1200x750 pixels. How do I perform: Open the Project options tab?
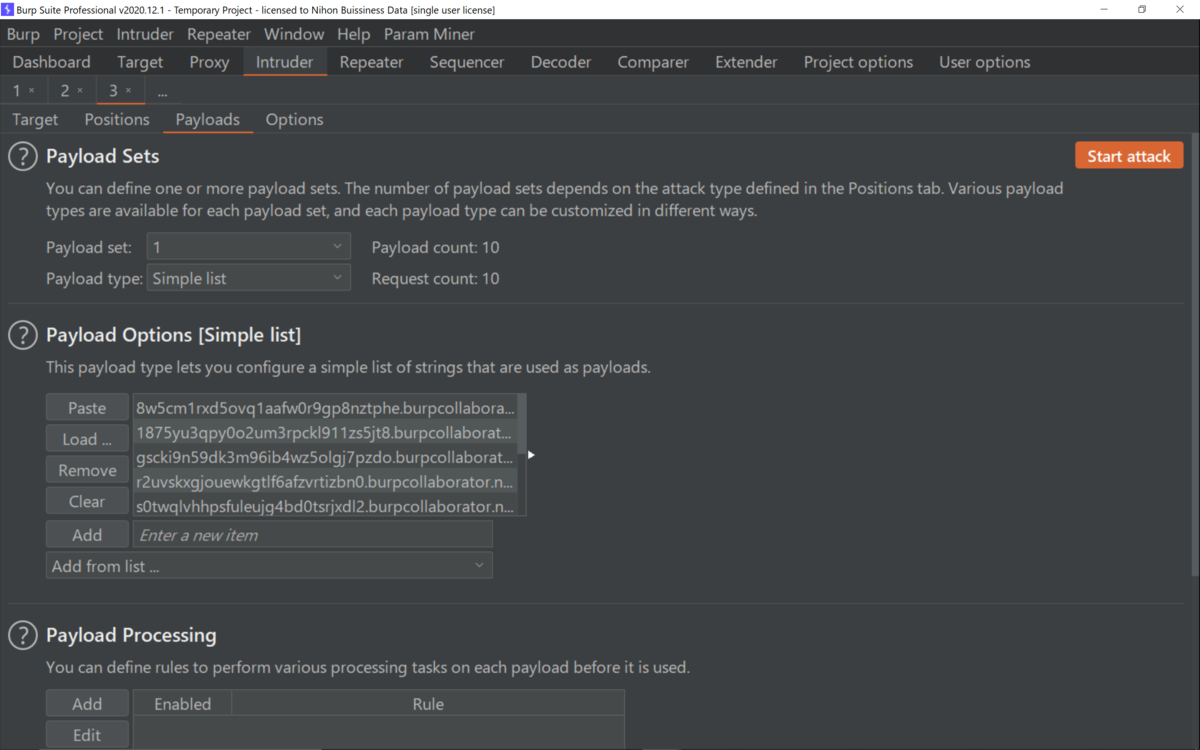pos(858,62)
